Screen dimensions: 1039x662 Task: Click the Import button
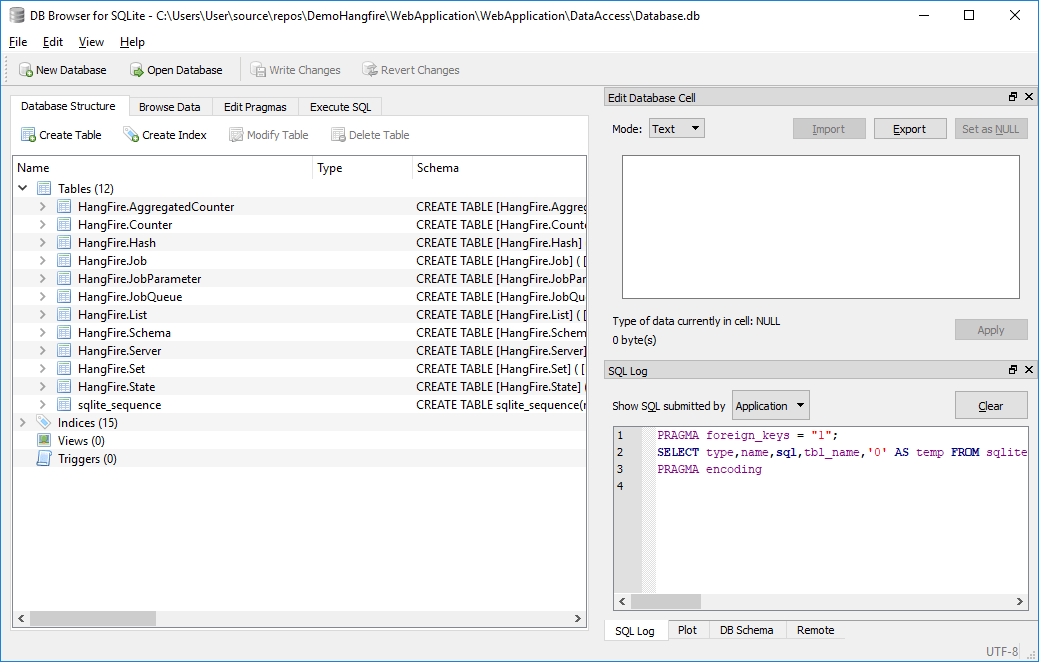pos(829,129)
